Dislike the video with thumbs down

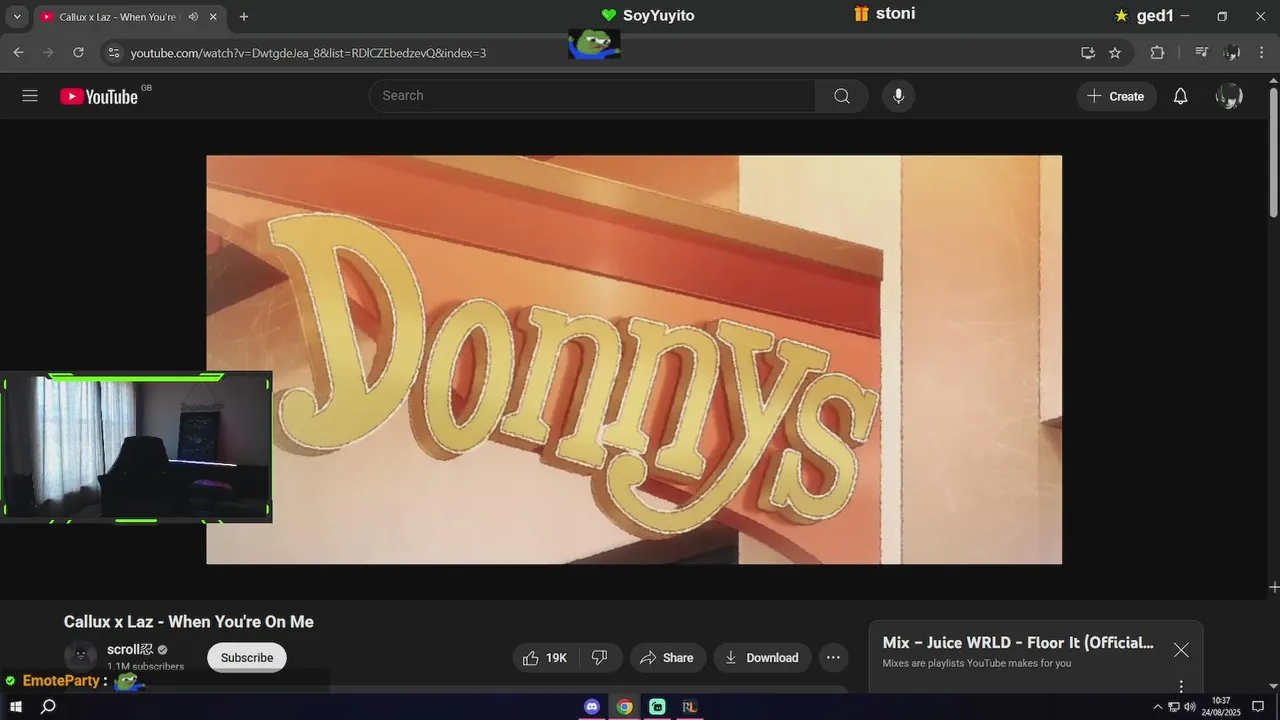(600, 658)
